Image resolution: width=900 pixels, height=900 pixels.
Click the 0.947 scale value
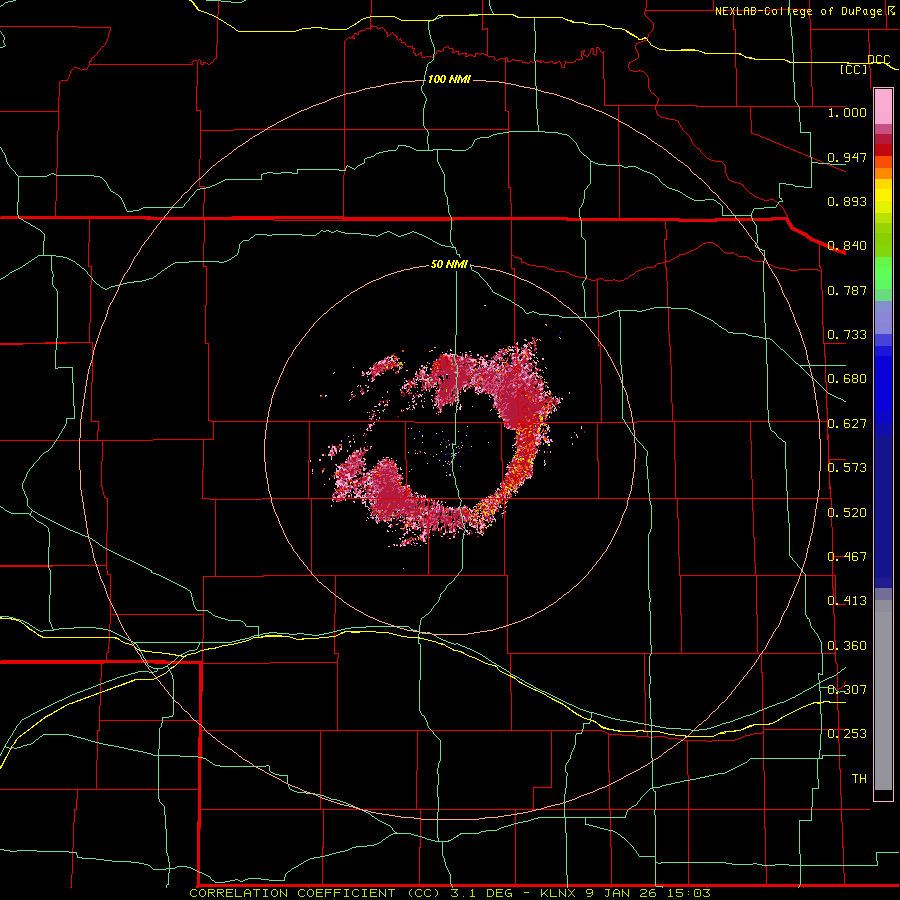click(x=847, y=157)
